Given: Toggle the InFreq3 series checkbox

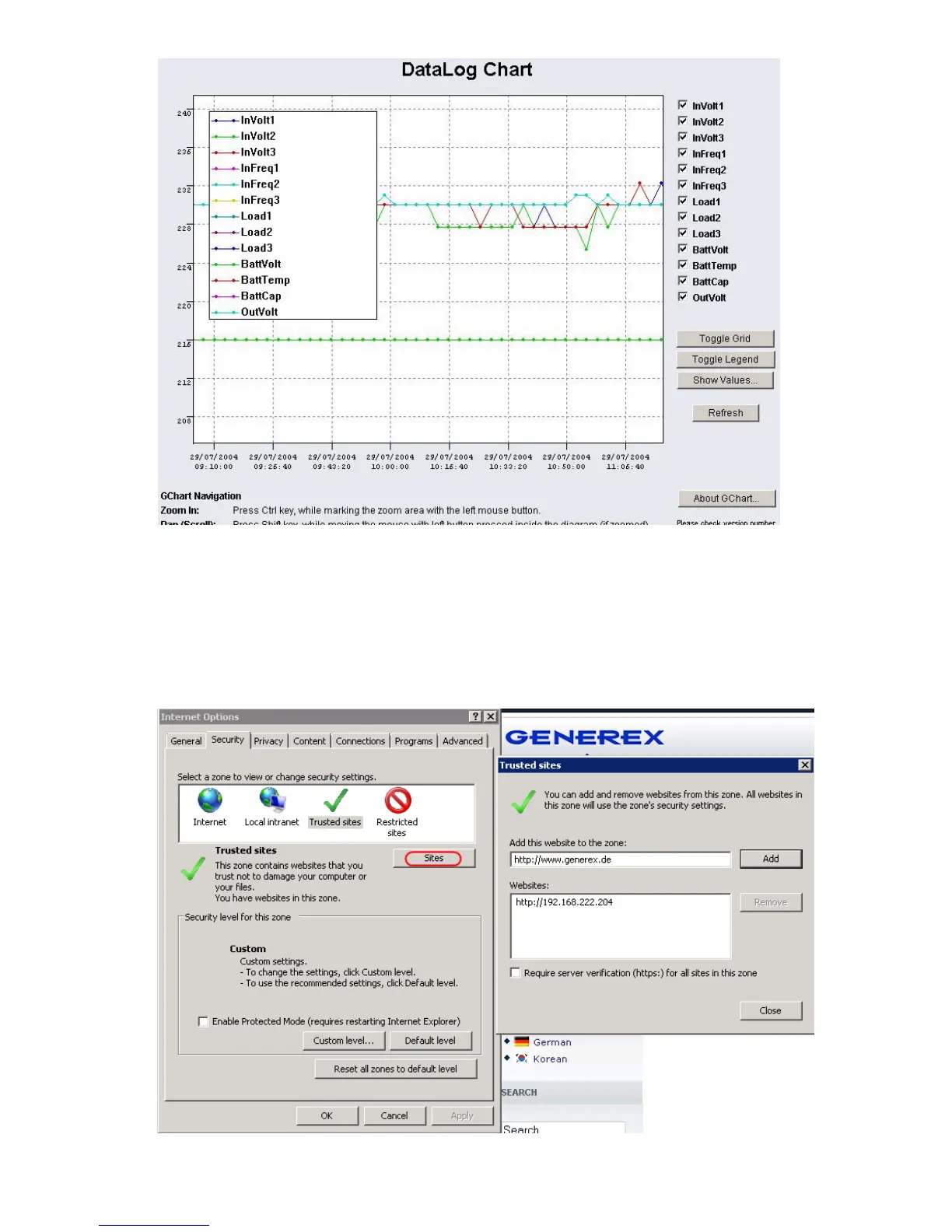Looking at the screenshot, I should tap(683, 185).
